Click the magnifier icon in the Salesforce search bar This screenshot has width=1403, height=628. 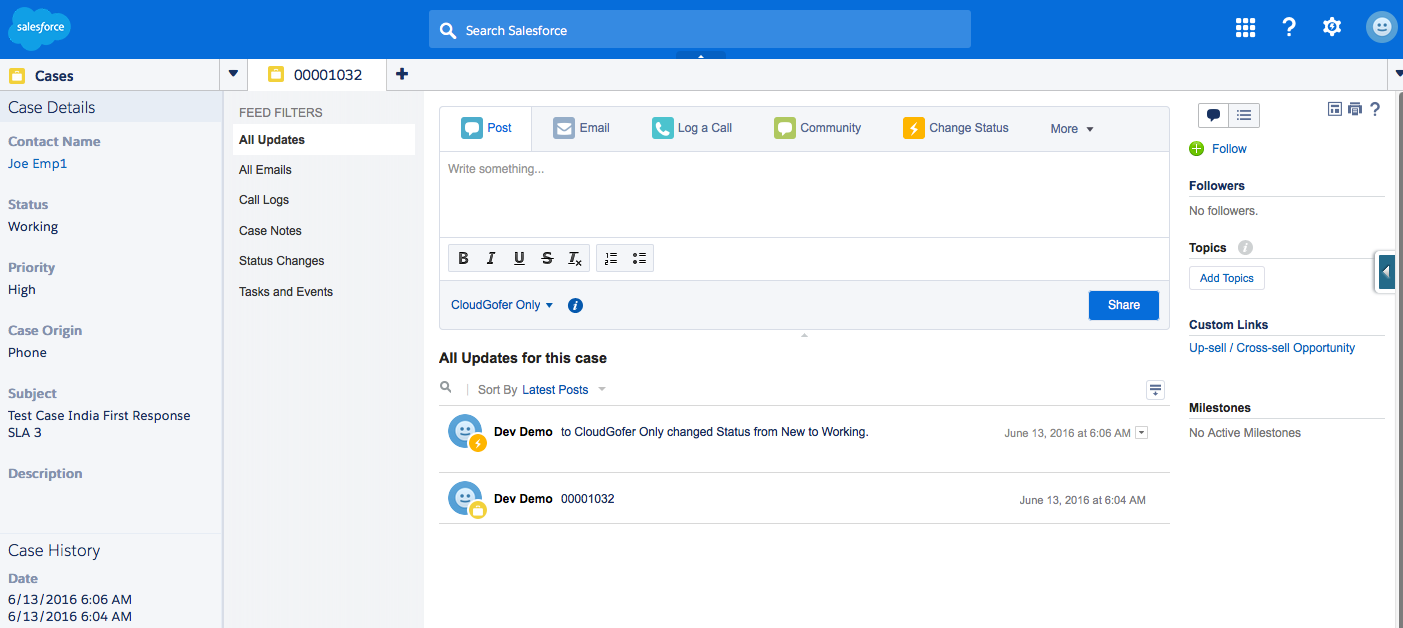(448, 31)
